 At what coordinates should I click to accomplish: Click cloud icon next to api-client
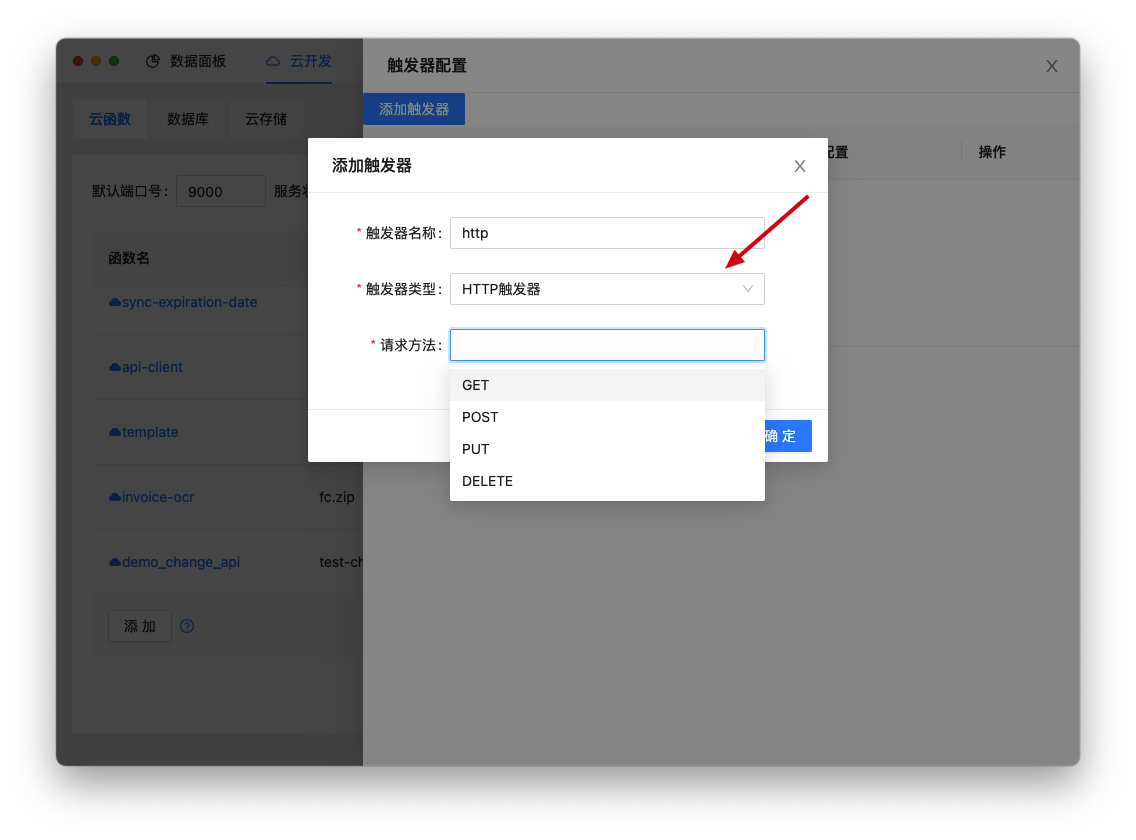(115, 367)
